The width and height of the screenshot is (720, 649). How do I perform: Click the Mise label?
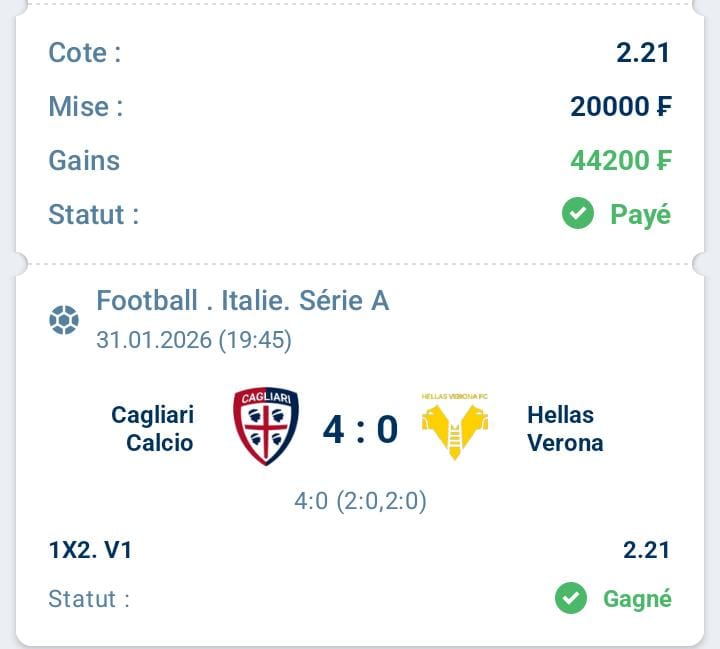(86, 107)
